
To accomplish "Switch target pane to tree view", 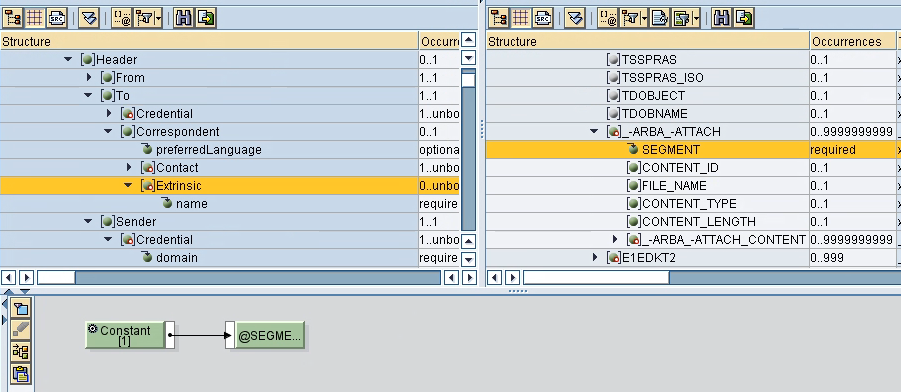I will click(498, 18).
